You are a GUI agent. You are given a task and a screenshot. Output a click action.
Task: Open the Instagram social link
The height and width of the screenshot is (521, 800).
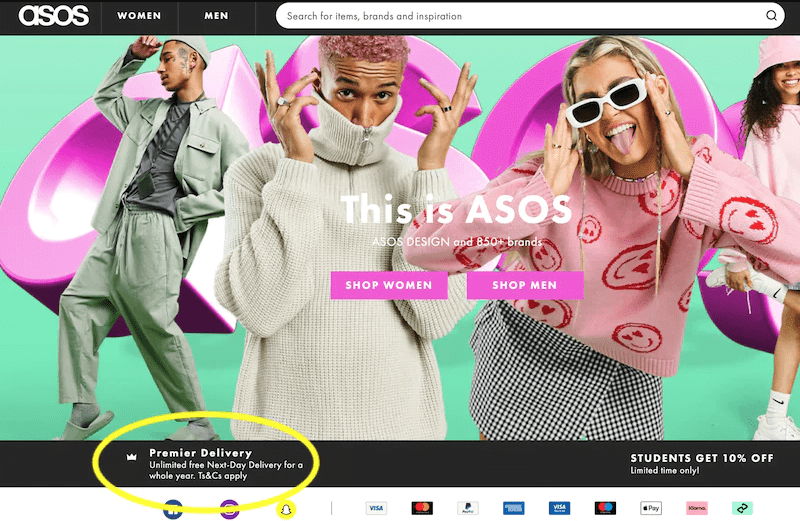[229, 508]
